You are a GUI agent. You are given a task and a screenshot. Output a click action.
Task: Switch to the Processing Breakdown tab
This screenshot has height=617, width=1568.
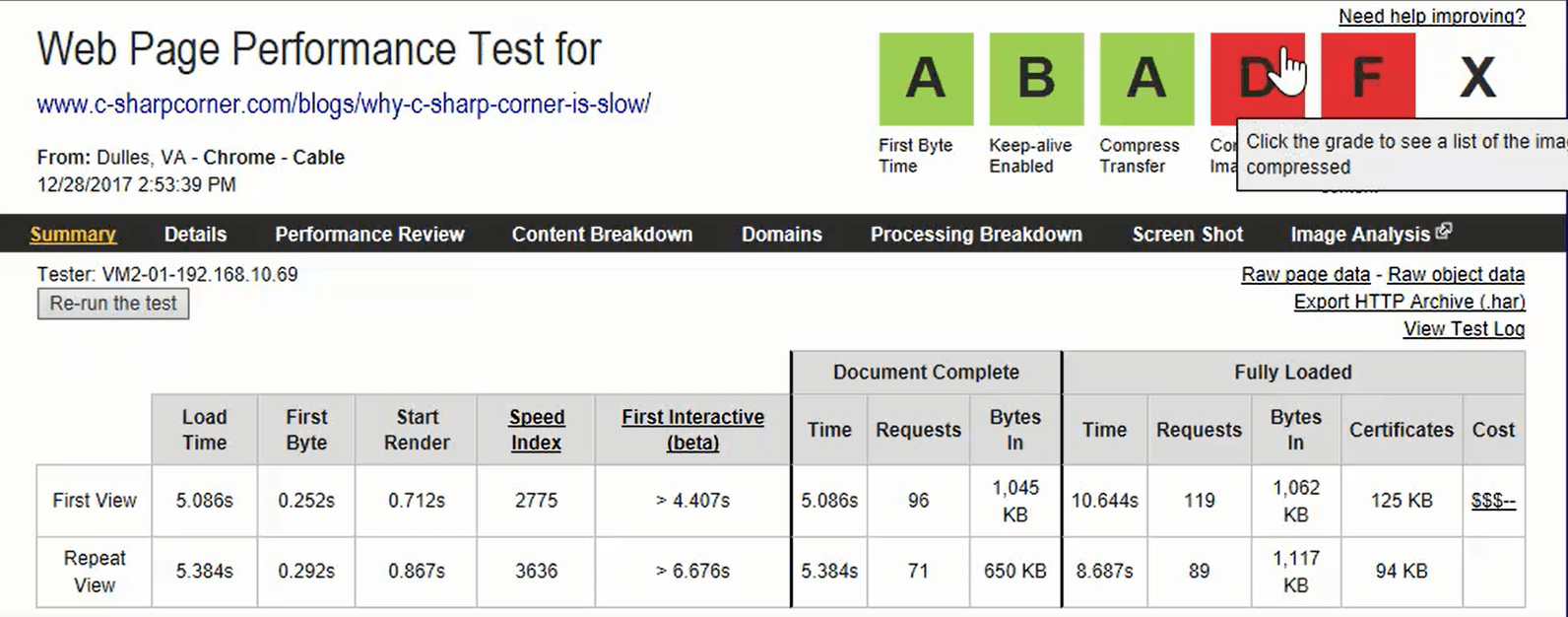[975, 235]
